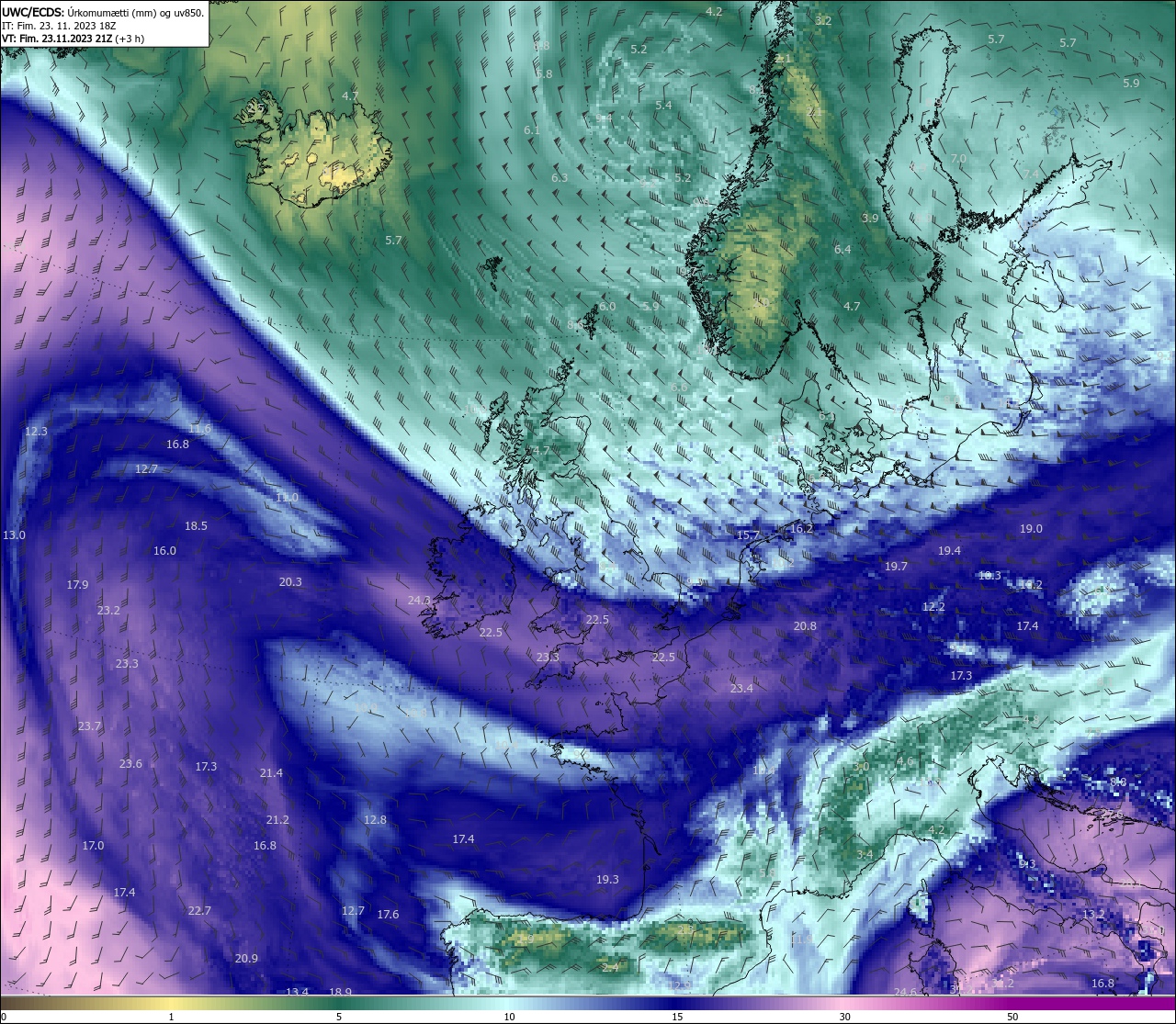Click the map value 19.7
The height and width of the screenshot is (1024, 1176).
pyautogui.click(x=896, y=566)
